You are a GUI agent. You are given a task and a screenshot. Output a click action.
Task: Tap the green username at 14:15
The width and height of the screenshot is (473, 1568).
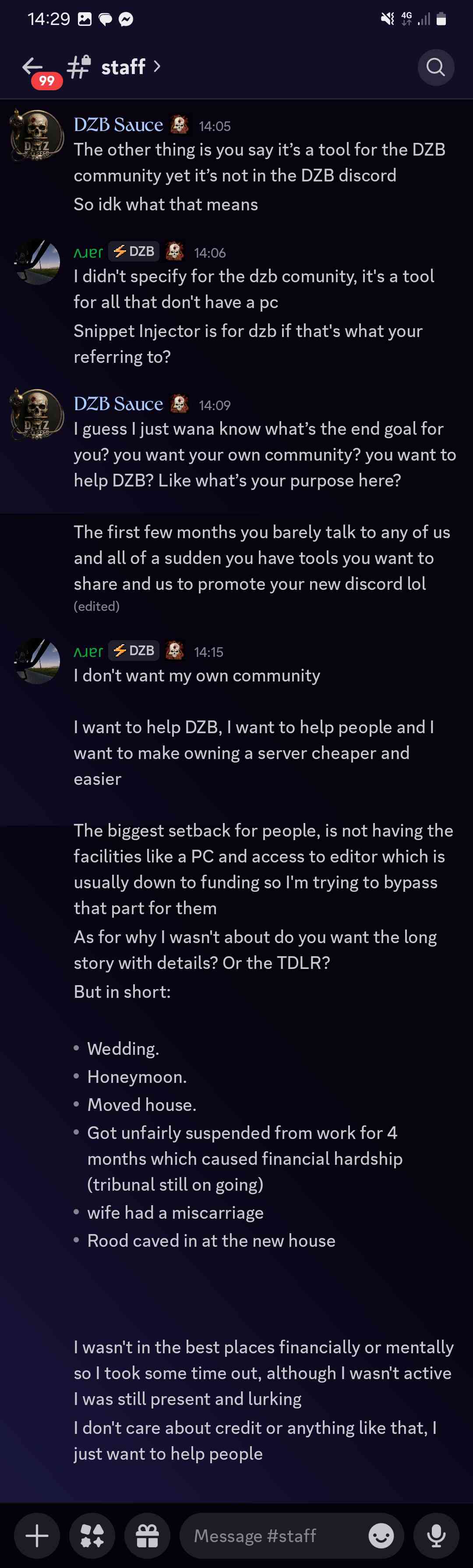click(88, 651)
